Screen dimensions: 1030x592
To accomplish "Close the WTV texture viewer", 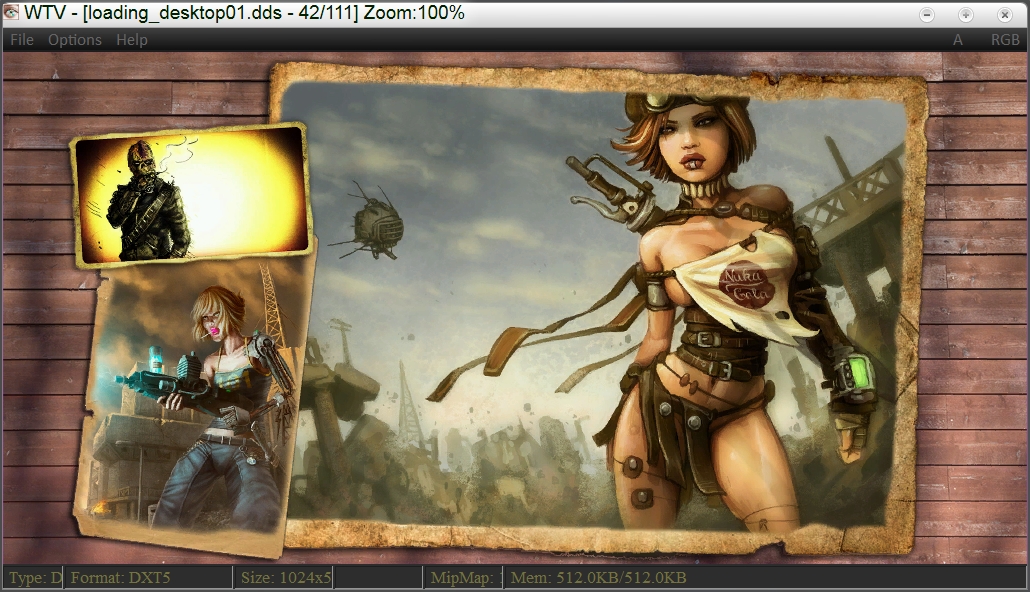I will (1004, 14).
